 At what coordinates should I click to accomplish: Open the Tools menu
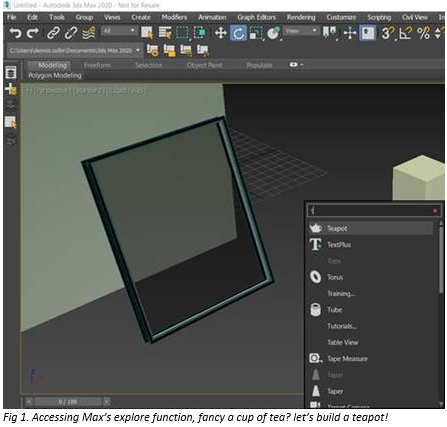pyautogui.click(x=57, y=17)
